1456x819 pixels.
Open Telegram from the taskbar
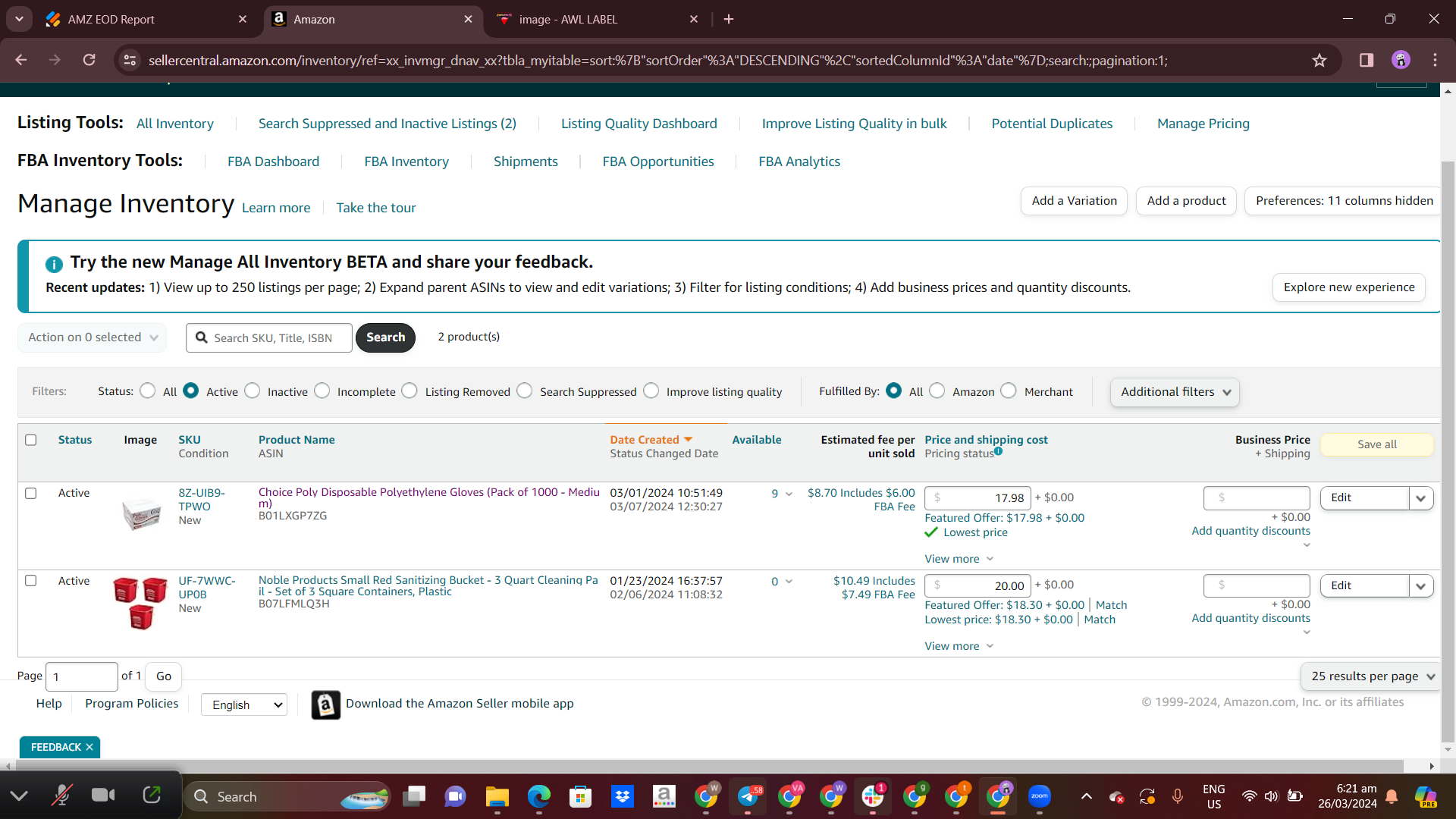click(x=748, y=796)
